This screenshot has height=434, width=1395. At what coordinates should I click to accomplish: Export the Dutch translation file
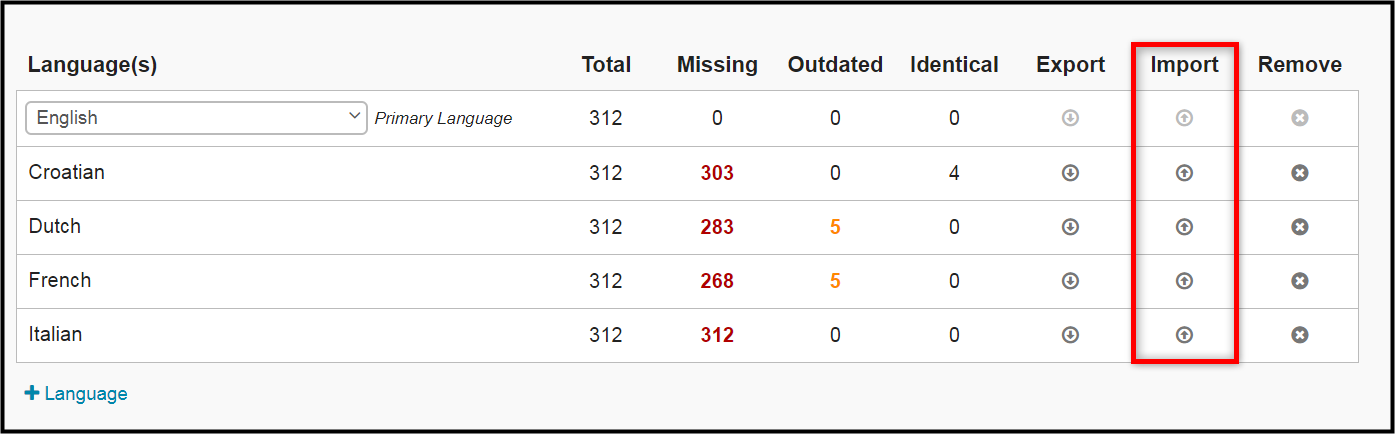click(1070, 227)
